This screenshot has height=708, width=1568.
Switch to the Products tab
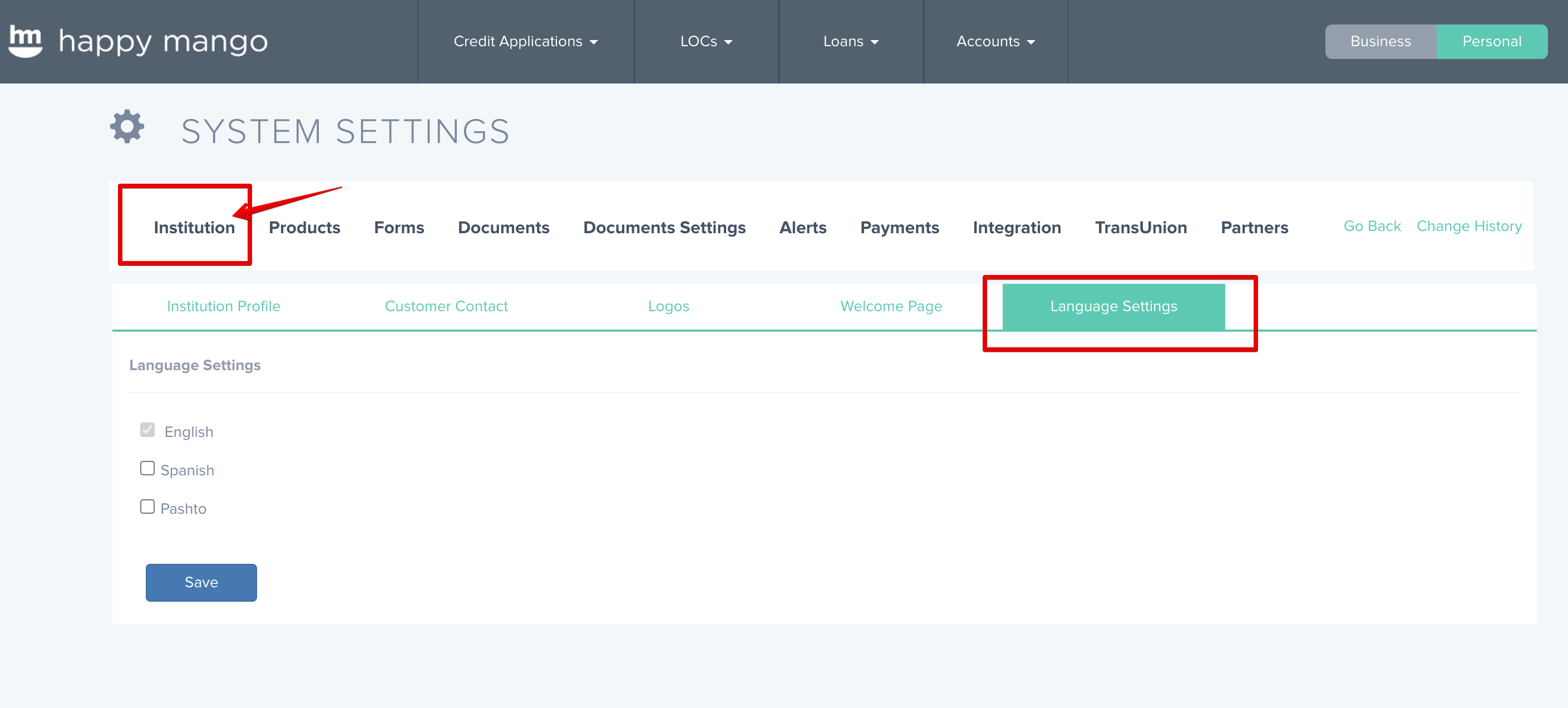tap(304, 227)
